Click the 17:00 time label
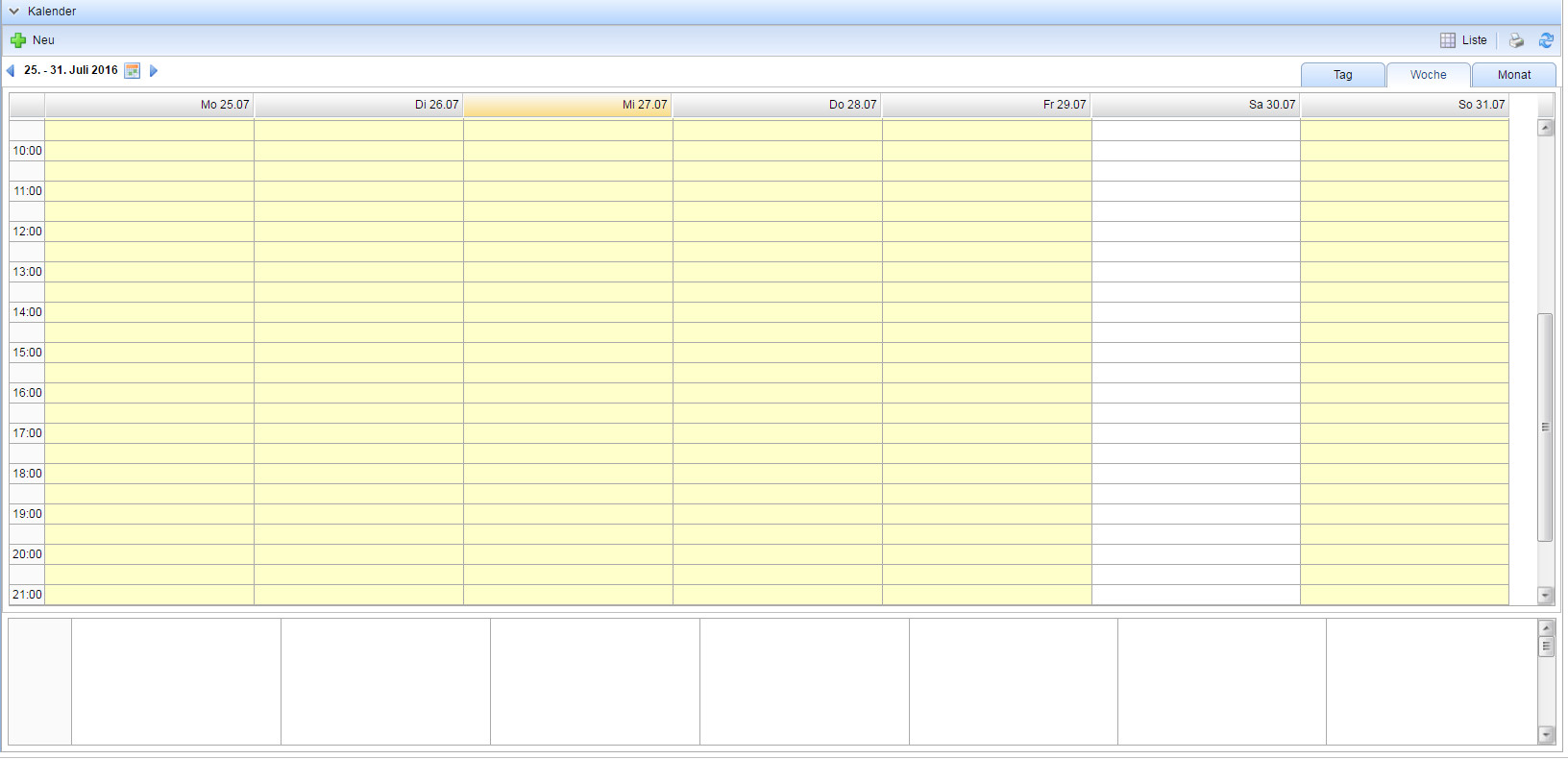The image size is (1568, 759). tap(27, 433)
